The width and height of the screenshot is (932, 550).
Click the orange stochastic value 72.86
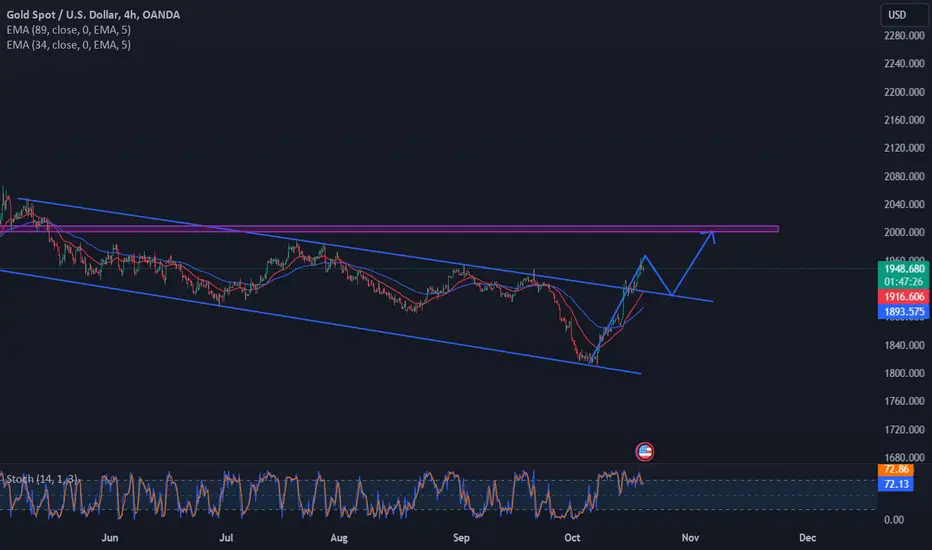pos(896,470)
